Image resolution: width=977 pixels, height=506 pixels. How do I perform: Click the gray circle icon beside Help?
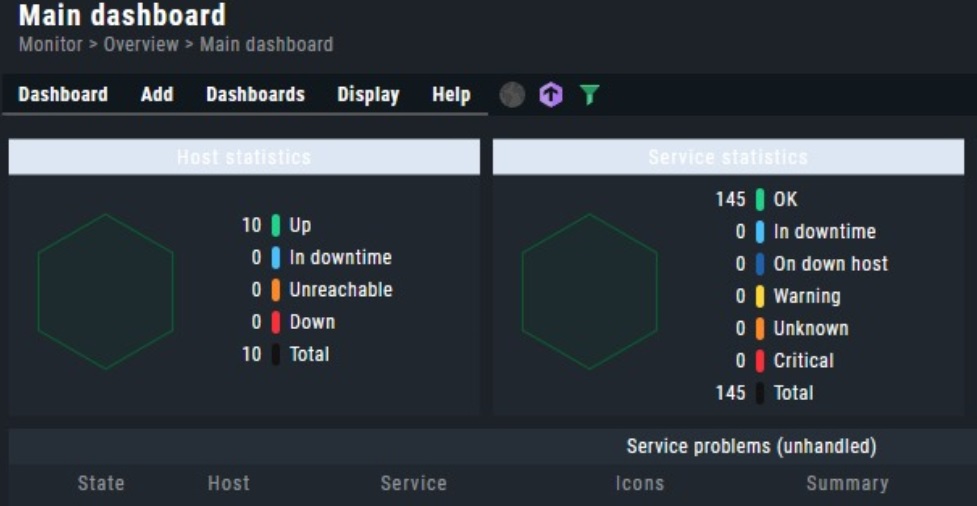coord(512,95)
